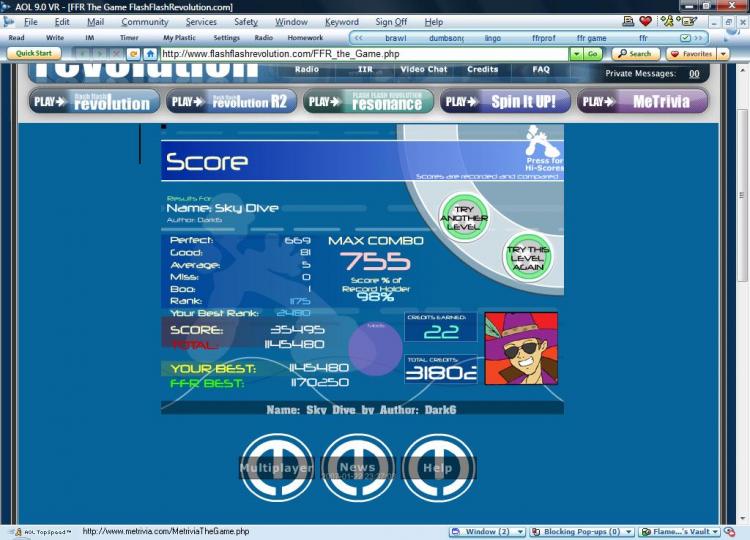Click the URL address field
Screen dimensions: 750x540
pos(364,54)
